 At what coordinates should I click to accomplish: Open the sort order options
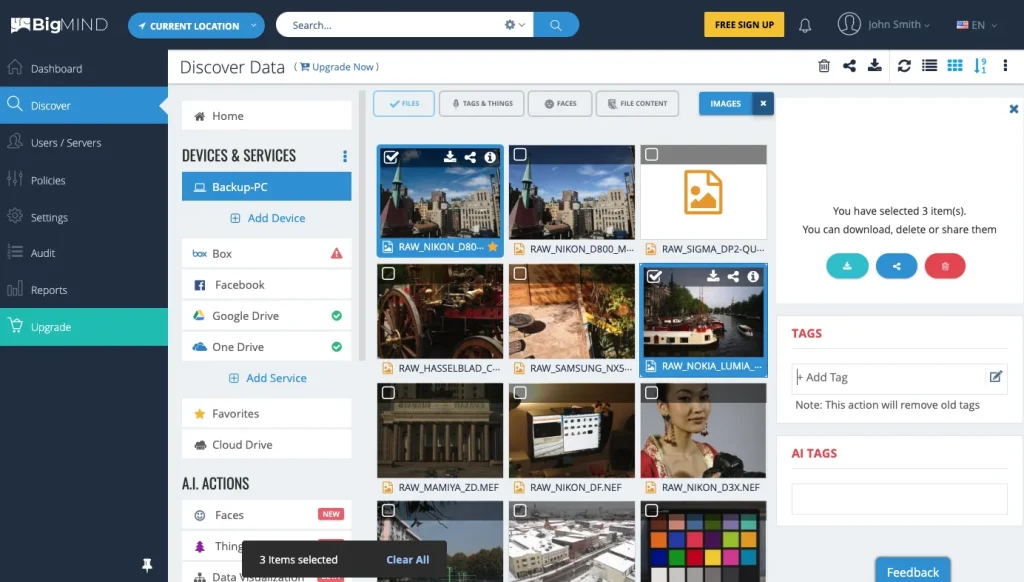pos(980,66)
